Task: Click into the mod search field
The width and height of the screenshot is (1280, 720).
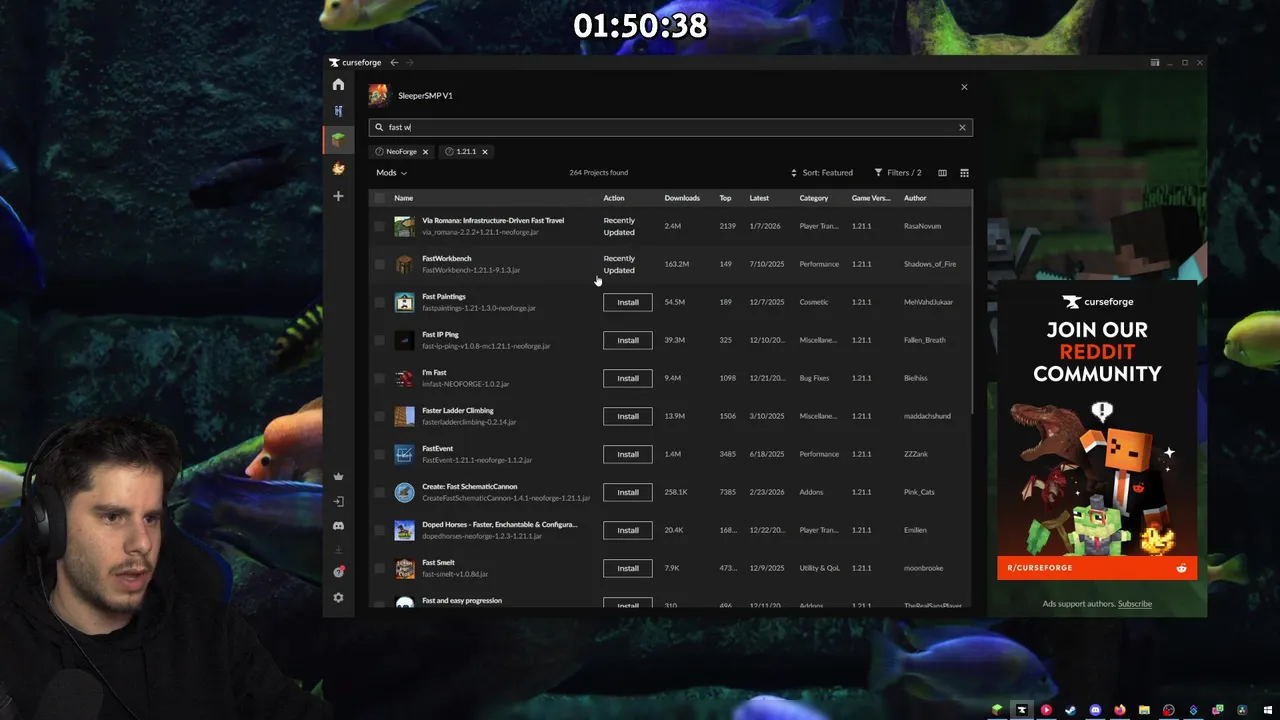Action: pyautogui.click(x=670, y=127)
